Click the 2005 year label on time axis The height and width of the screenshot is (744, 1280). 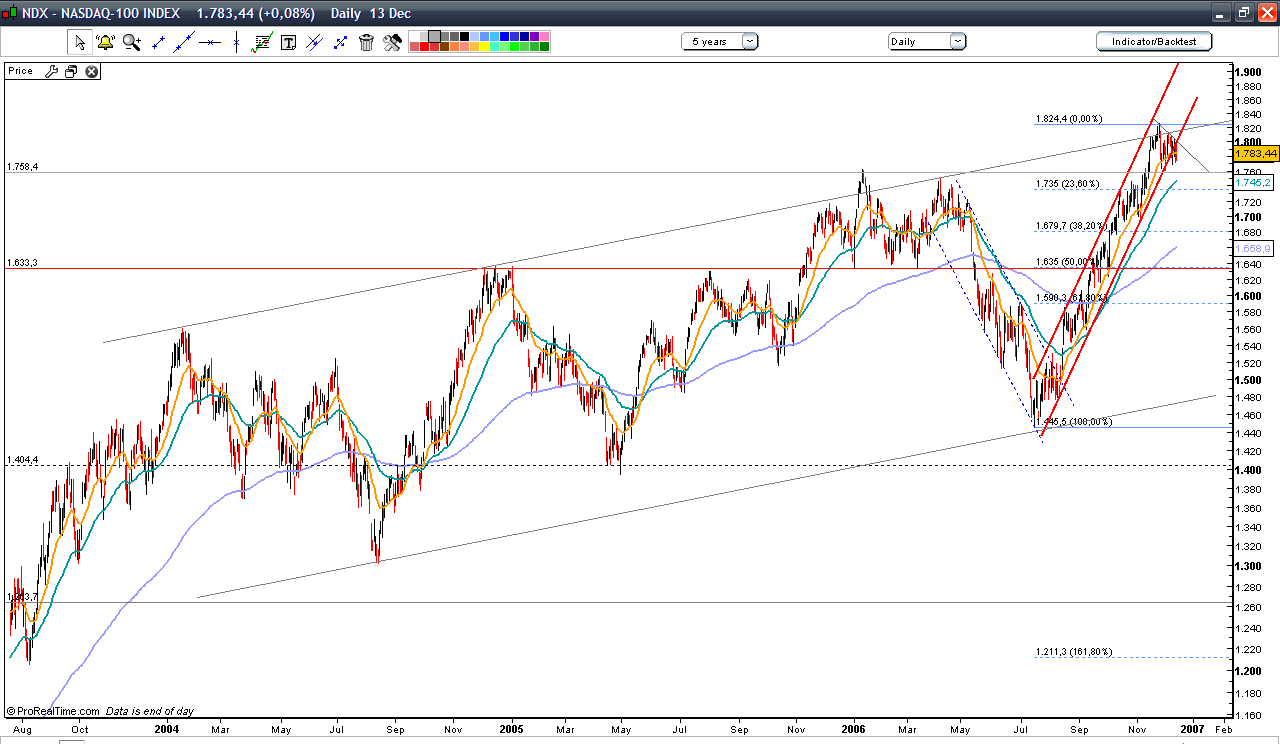click(x=512, y=731)
